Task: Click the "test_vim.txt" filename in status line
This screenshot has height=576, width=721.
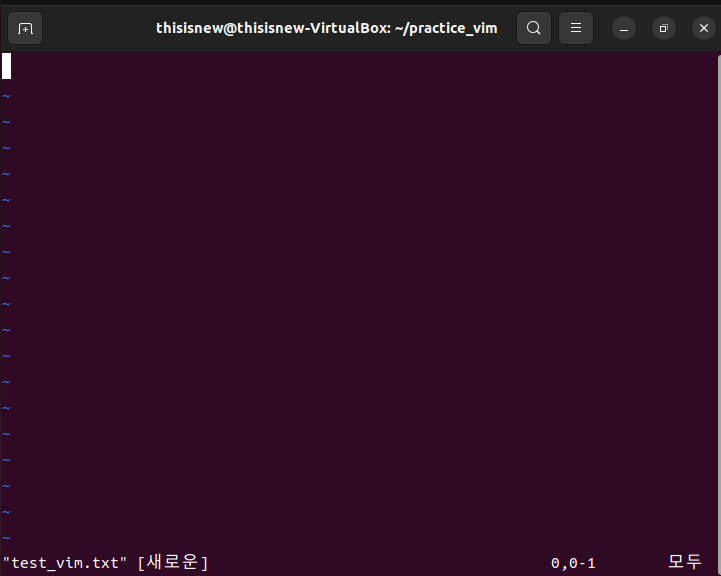Action: click(x=64, y=563)
